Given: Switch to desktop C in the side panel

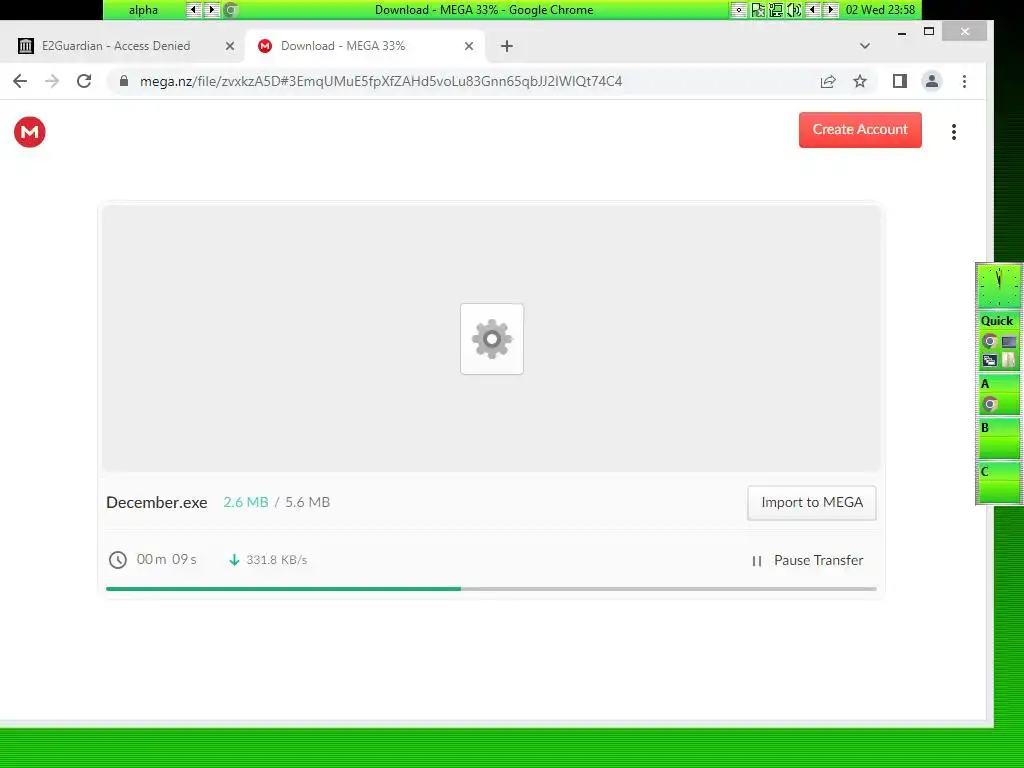Looking at the screenshot, I should pos(999,482).
